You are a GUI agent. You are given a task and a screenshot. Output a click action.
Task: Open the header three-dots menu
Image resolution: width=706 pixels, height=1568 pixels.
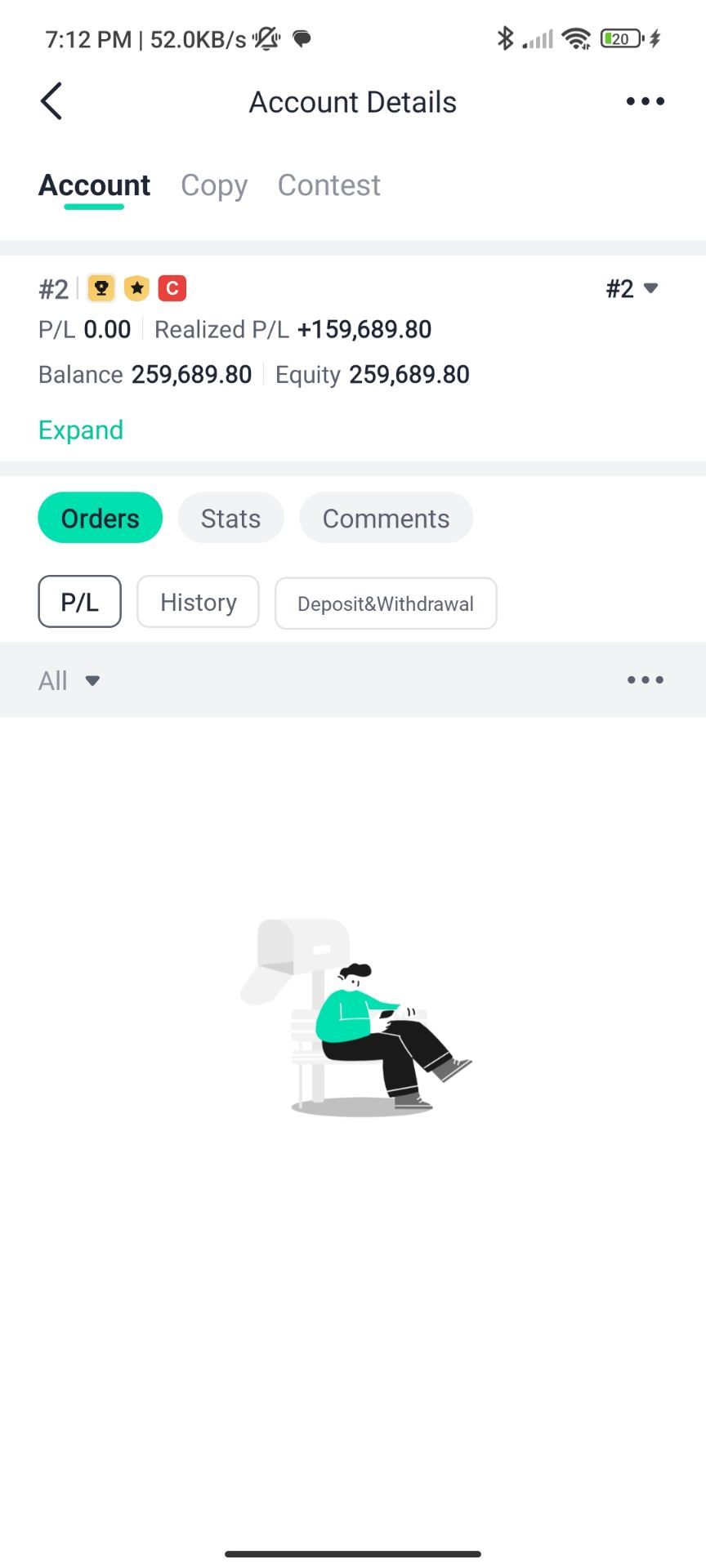tap(645, 101)
